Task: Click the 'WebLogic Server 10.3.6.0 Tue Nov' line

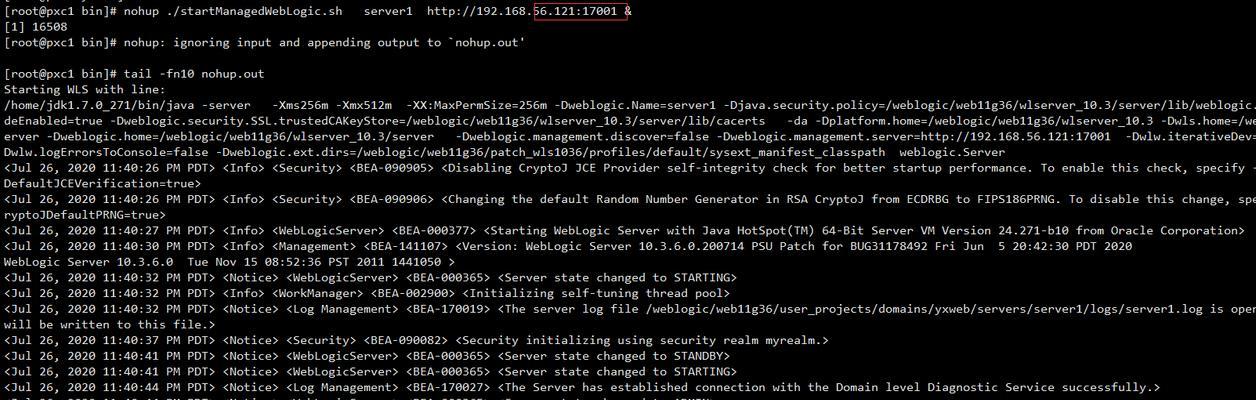Action: coord(229,262)
